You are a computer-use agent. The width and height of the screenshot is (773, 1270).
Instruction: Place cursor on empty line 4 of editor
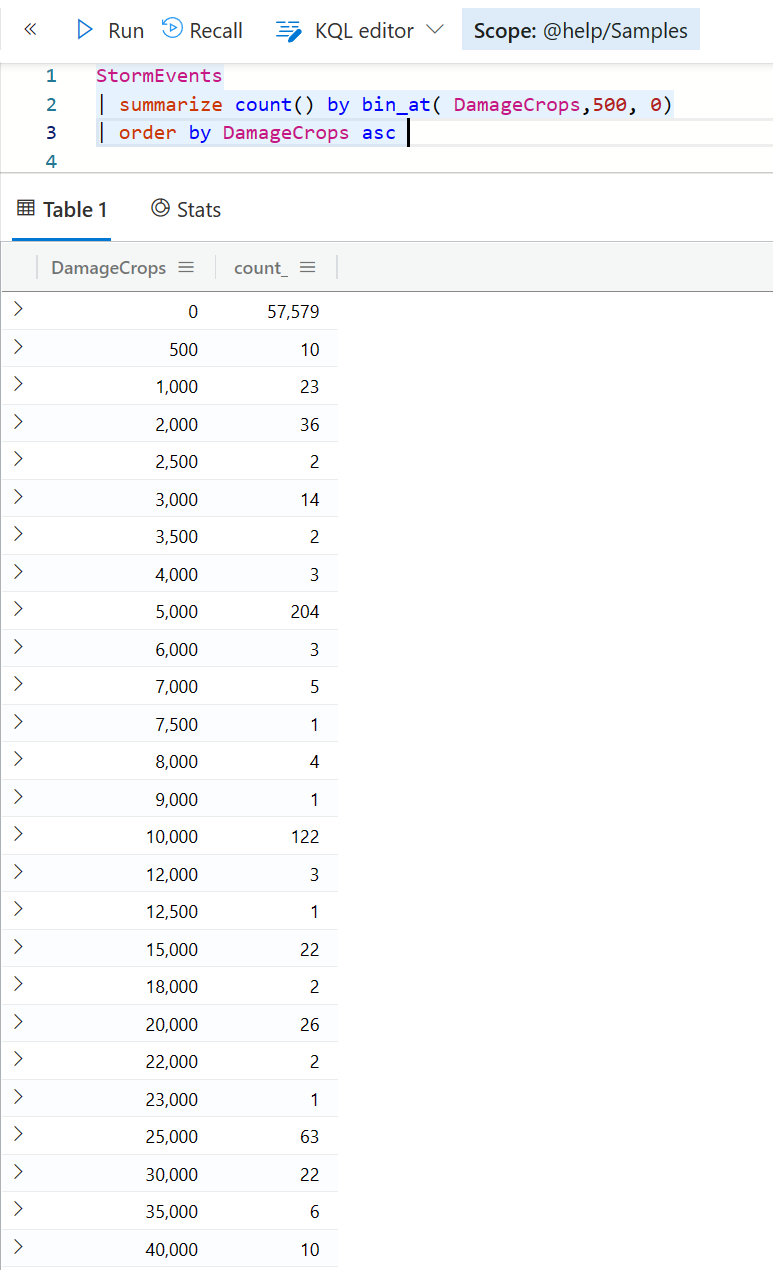(x=300, y=161)
